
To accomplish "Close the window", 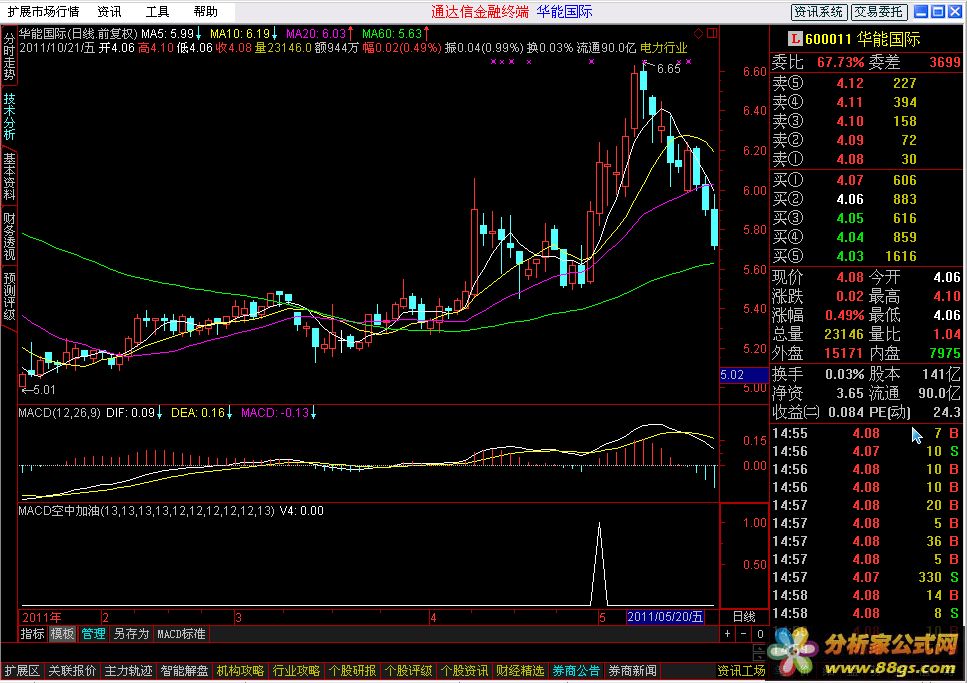I will 955,11.
